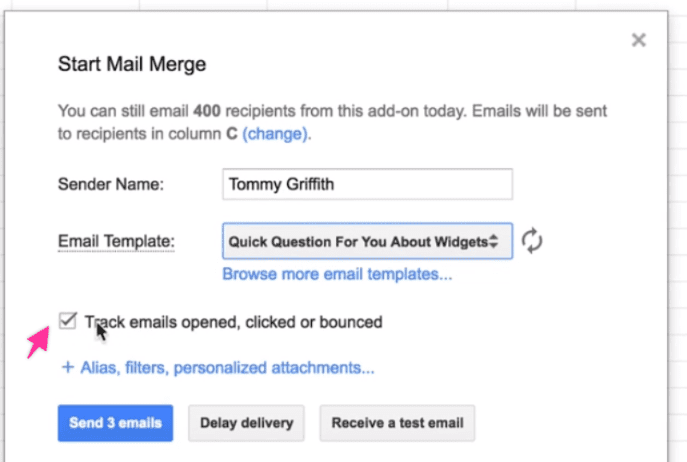The image size is (687, 462).
Task: Click the checkmark box for tracking
Action: (67, 320)
